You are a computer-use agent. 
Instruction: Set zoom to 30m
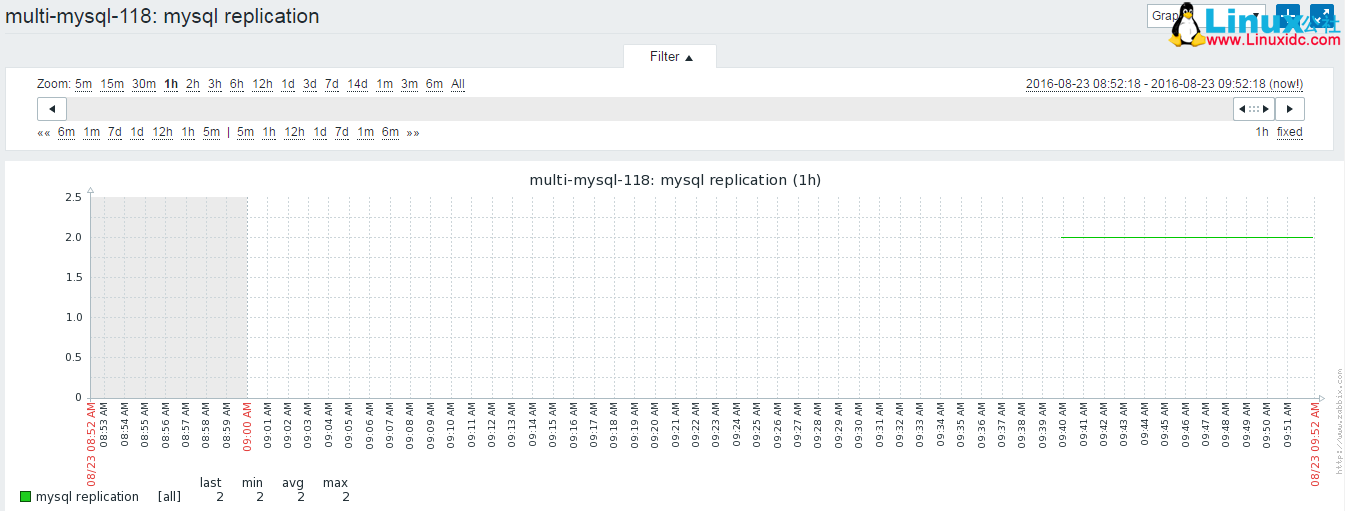click(144, 84)
